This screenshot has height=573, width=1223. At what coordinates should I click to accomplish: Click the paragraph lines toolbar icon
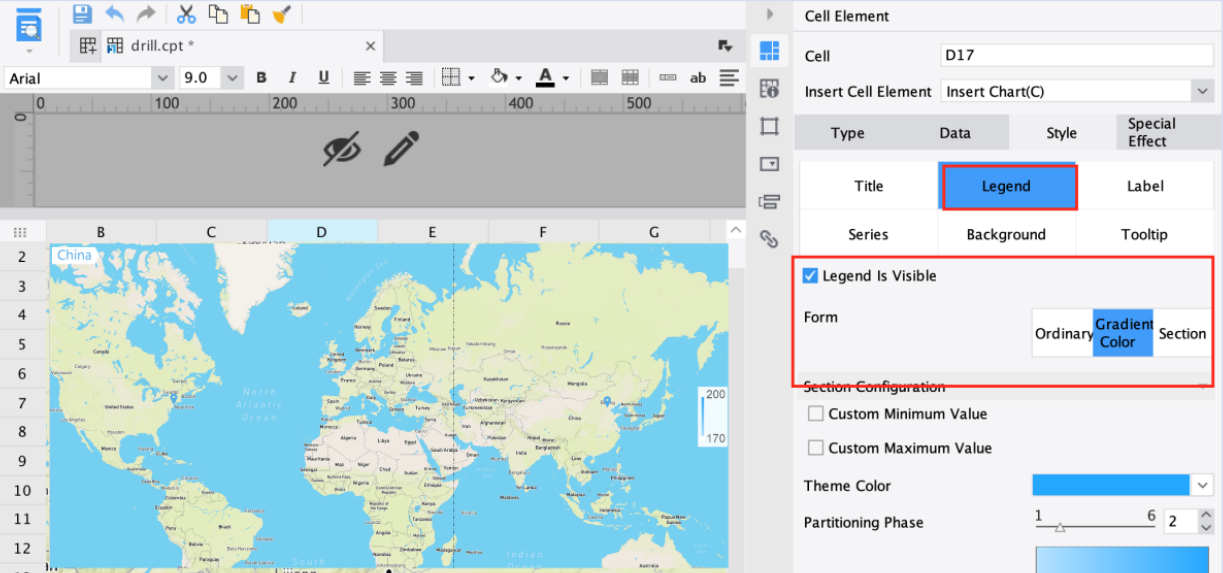729,77
